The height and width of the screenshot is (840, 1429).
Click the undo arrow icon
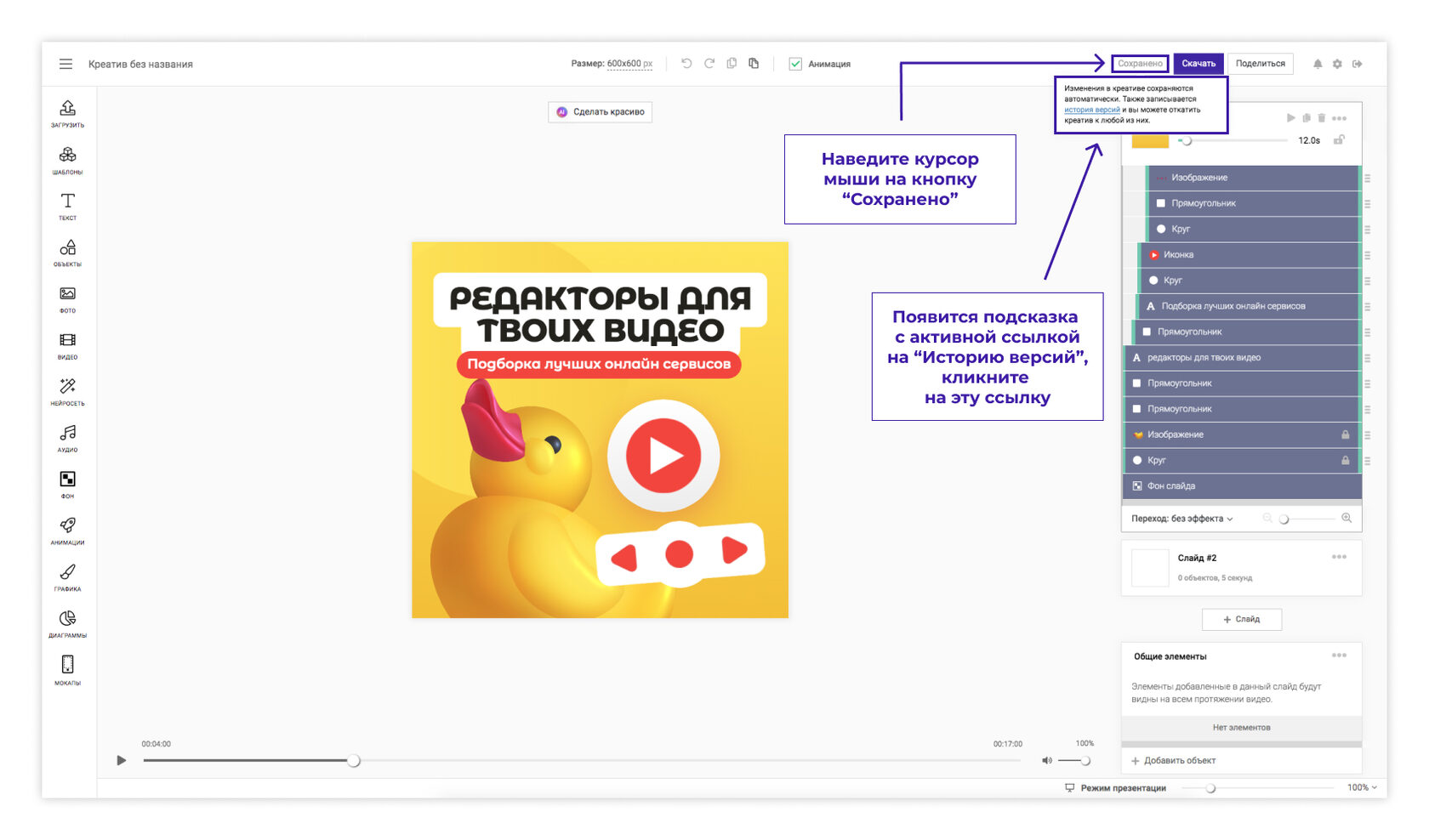pyautogui.click(x=686, y=64)
